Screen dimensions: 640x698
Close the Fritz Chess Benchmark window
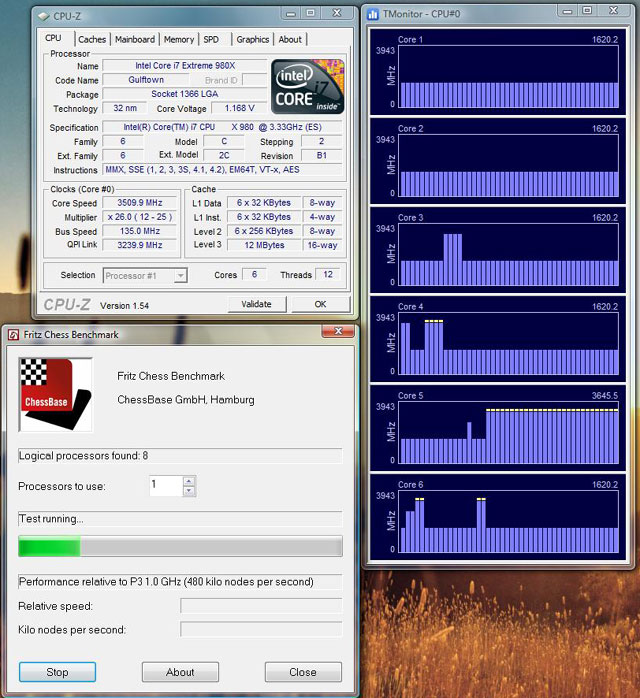click(338, 331)
